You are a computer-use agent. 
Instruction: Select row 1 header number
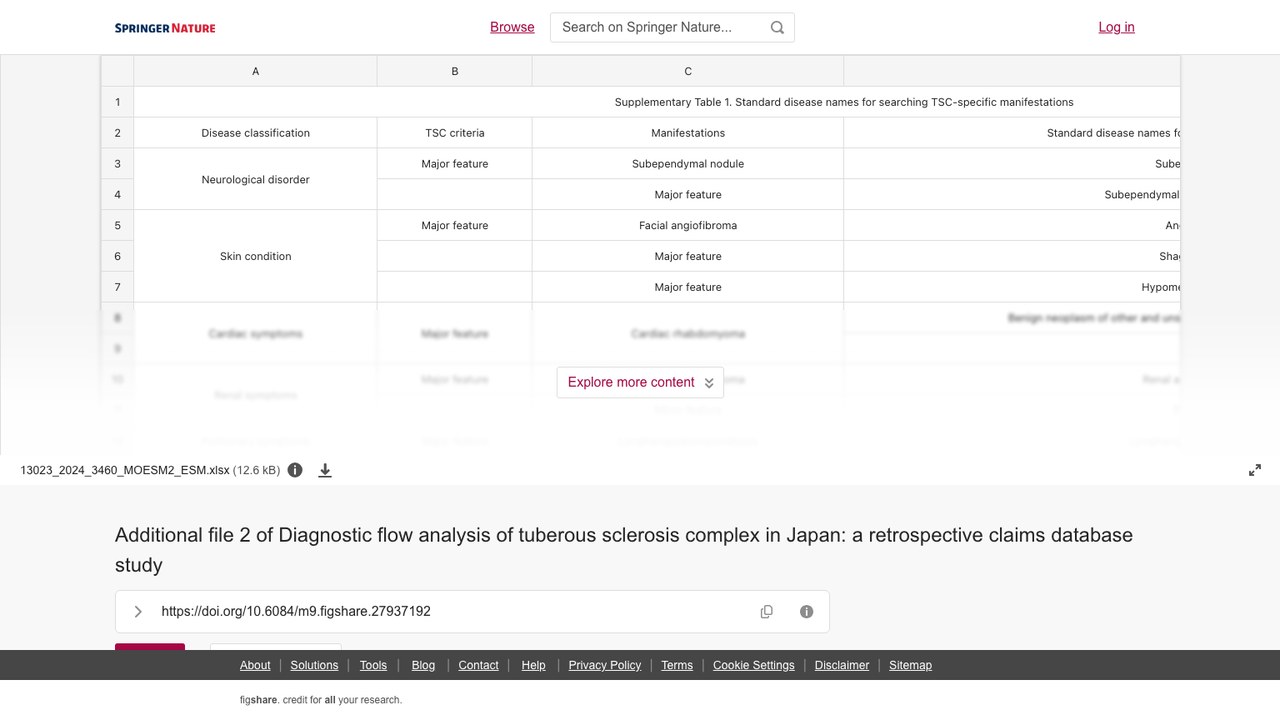[x=117, y=102]
